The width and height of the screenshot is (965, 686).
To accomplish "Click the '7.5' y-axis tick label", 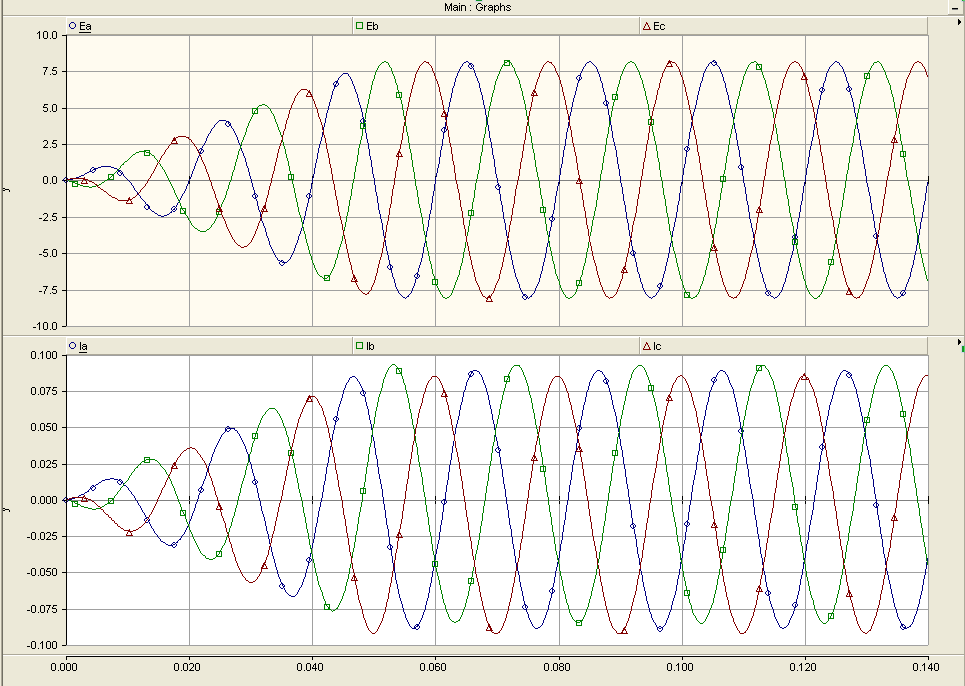I will click(50, 72).
